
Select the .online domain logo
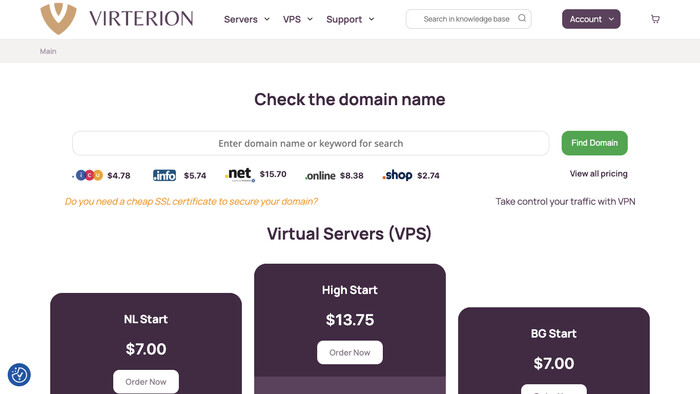(x=320, y=176)
